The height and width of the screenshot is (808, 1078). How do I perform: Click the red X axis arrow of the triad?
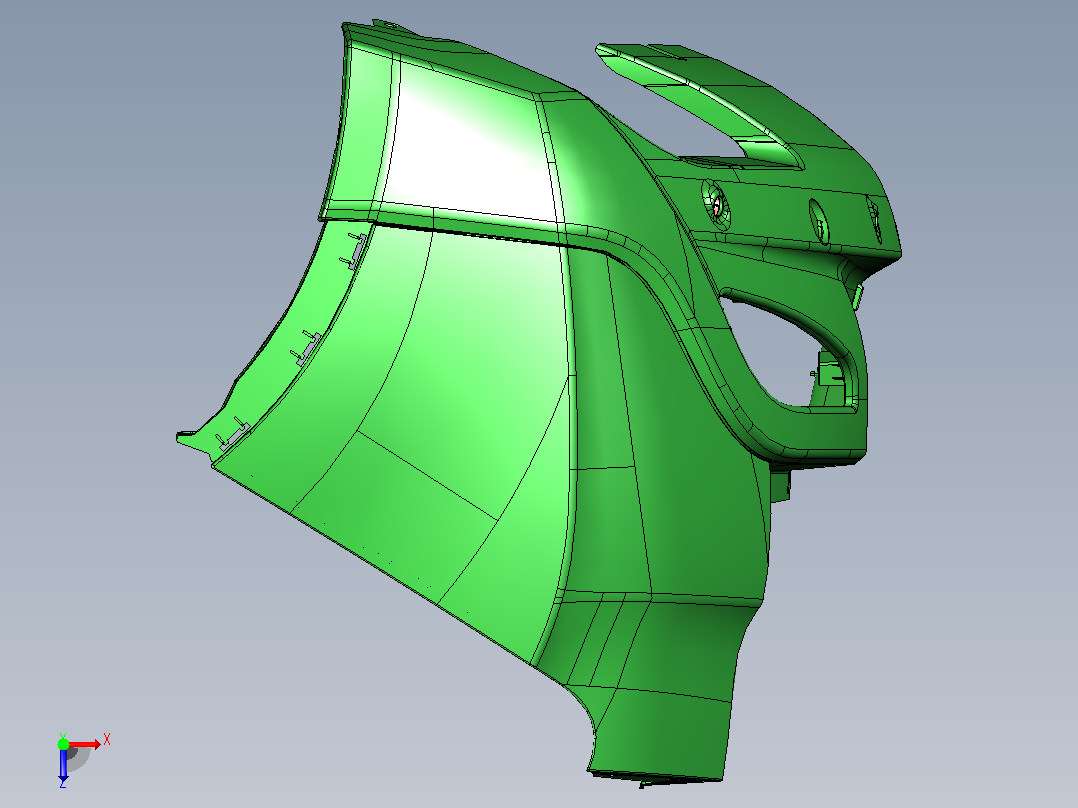(85, 744)
